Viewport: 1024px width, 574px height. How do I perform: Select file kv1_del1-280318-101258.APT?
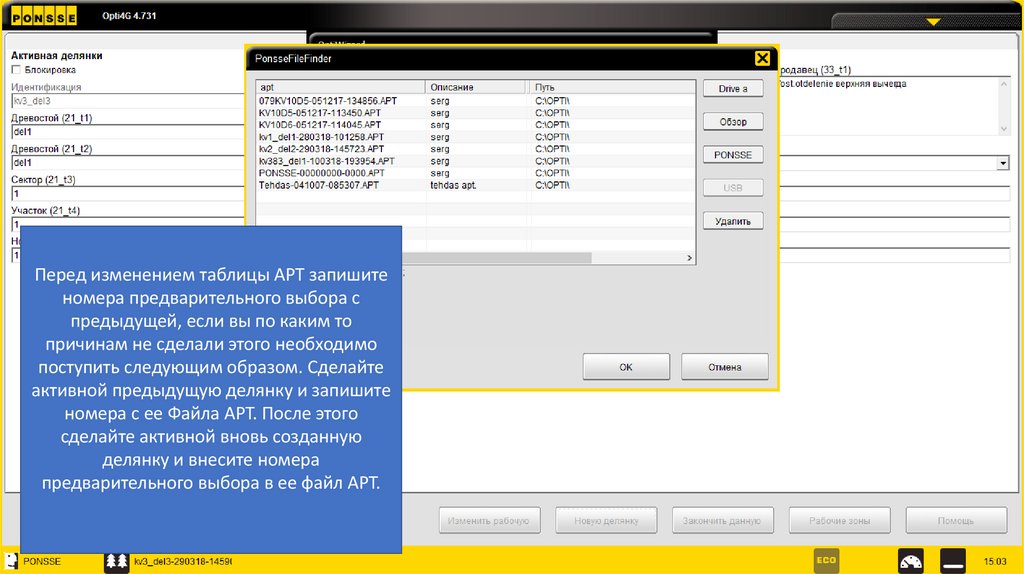pos(321,137)
